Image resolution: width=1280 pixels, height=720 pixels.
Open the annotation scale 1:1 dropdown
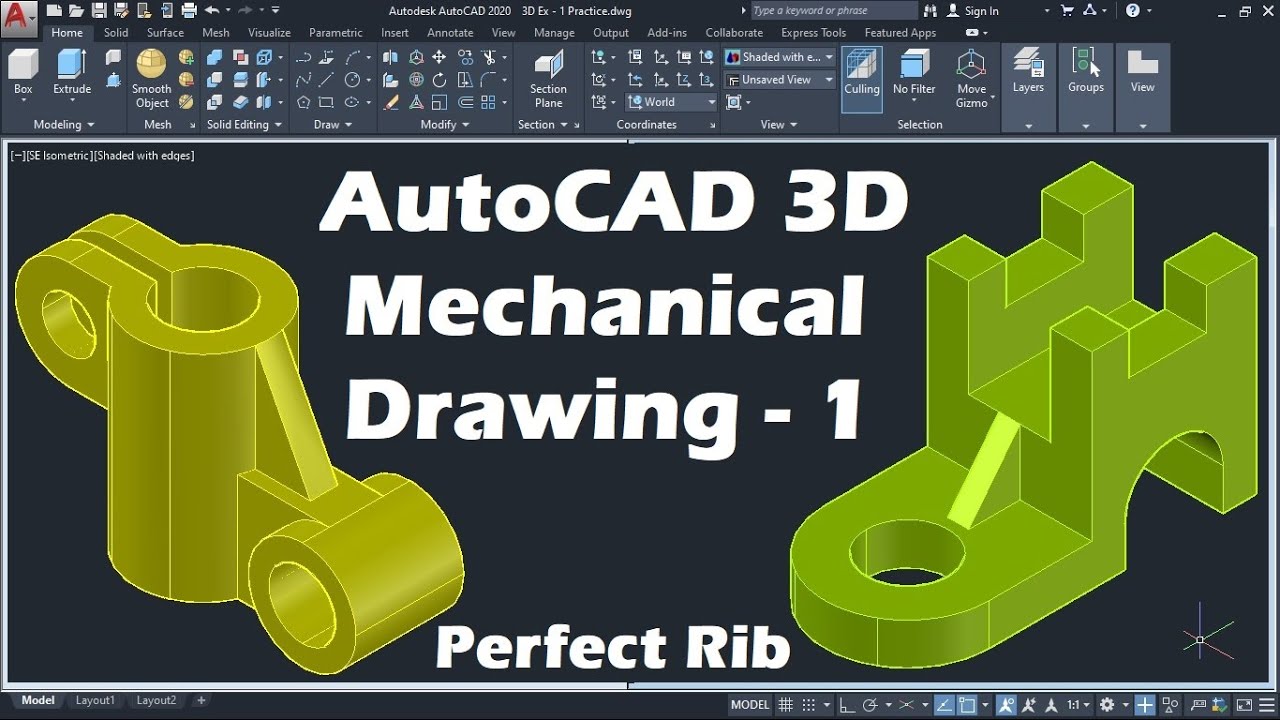pyautogui.click(x=1077, y=704)
